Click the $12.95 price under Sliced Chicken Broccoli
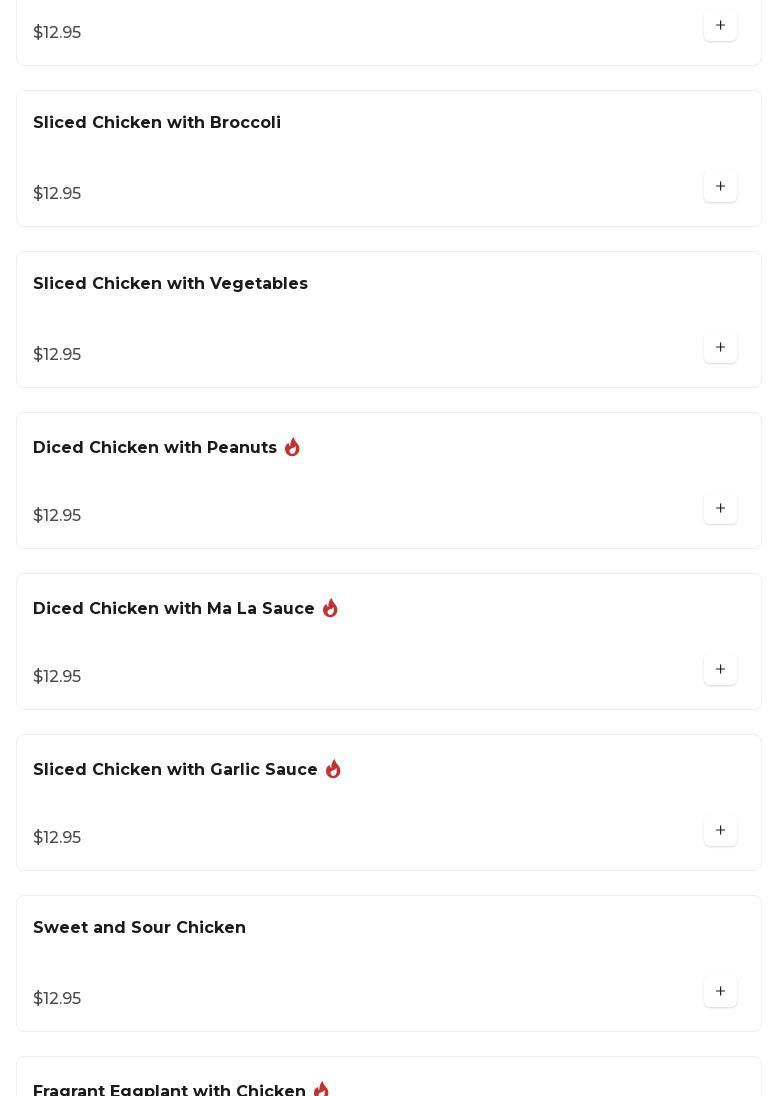Screen dimensions: 778x1096 57,194
